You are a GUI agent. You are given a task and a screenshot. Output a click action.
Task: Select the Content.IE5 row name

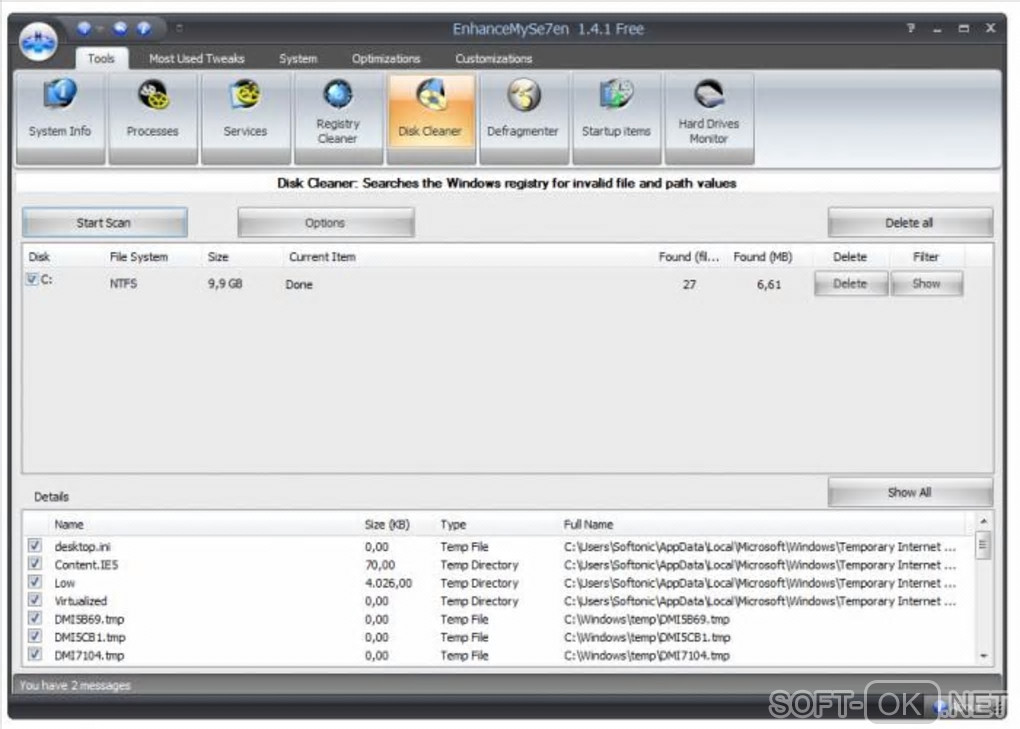[87, 564]
